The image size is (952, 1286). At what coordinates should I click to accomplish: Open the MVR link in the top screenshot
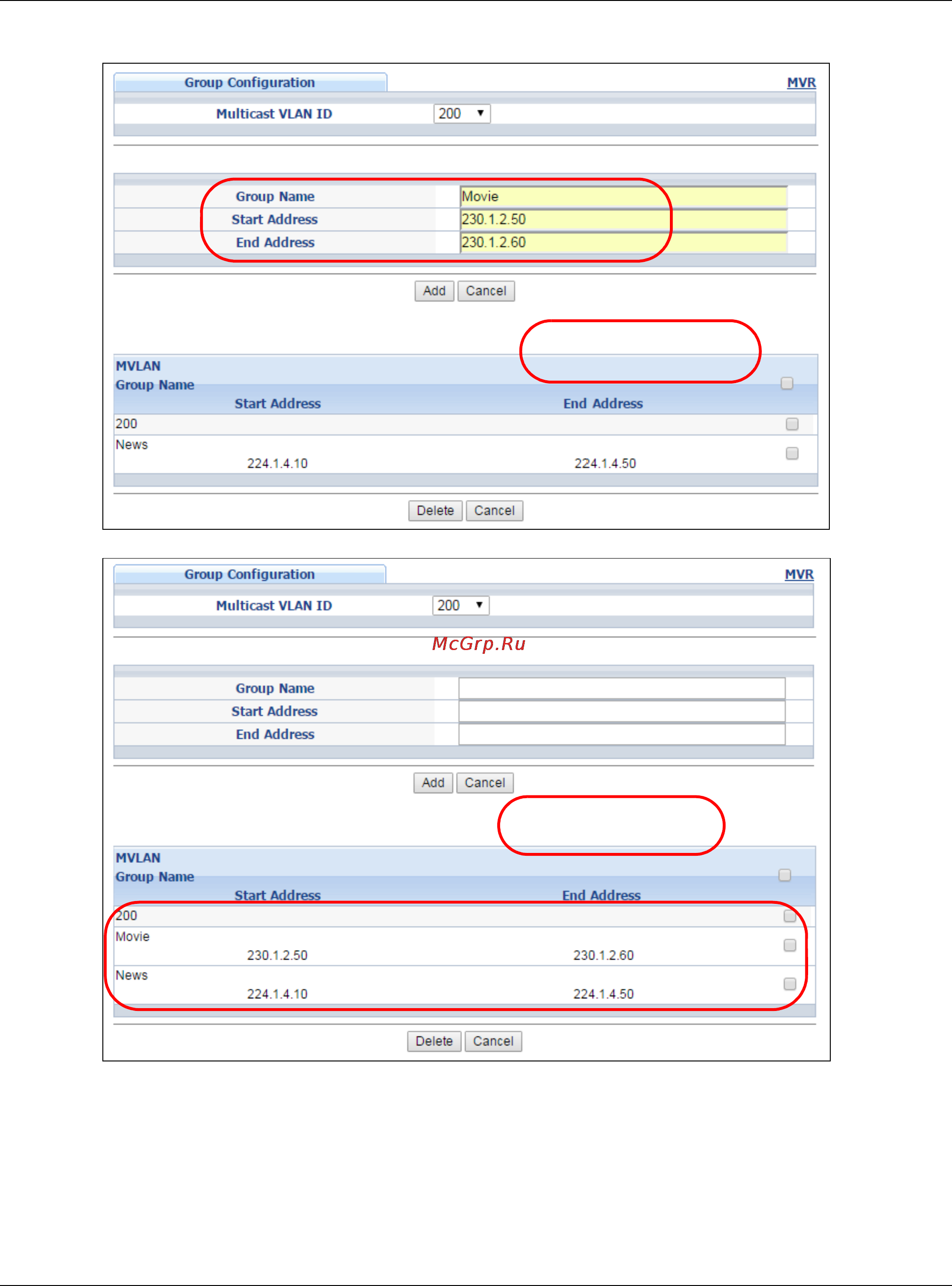(x=801, y=83)
